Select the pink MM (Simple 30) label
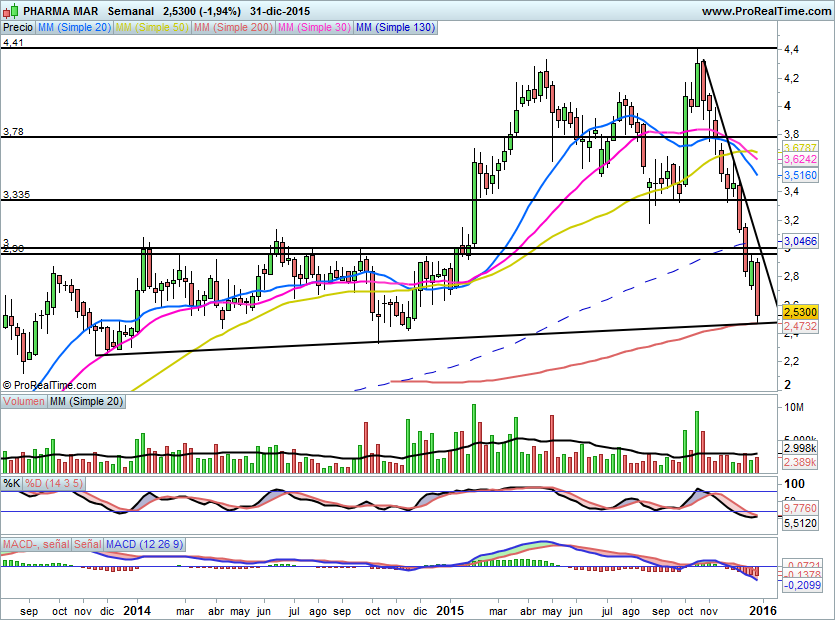Screen dimensions: 835x620 pos(312,28)
